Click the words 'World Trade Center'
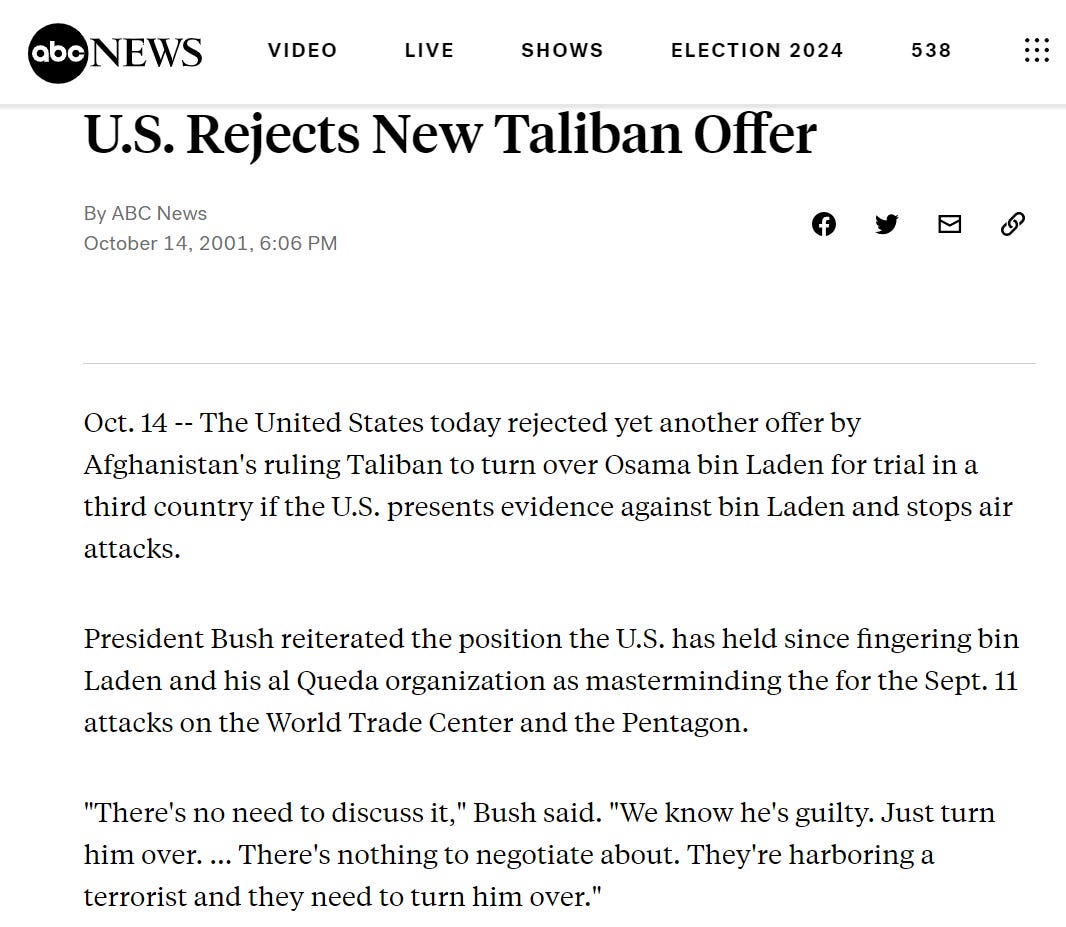Image resolution: width=1066 pixels, height=927 pixels. (389, 722)
